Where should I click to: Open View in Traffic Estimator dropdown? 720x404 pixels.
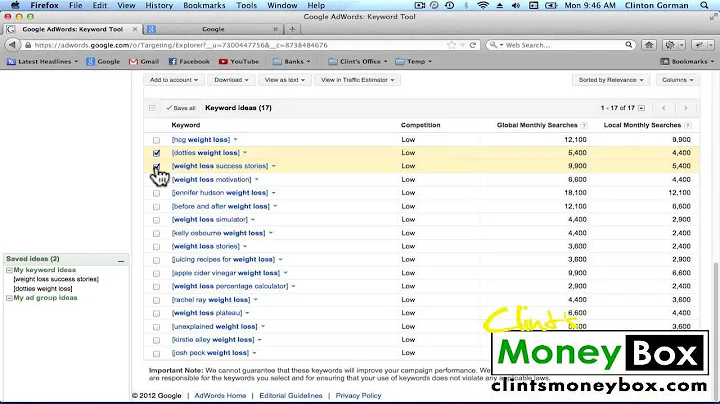coord(357,80)
